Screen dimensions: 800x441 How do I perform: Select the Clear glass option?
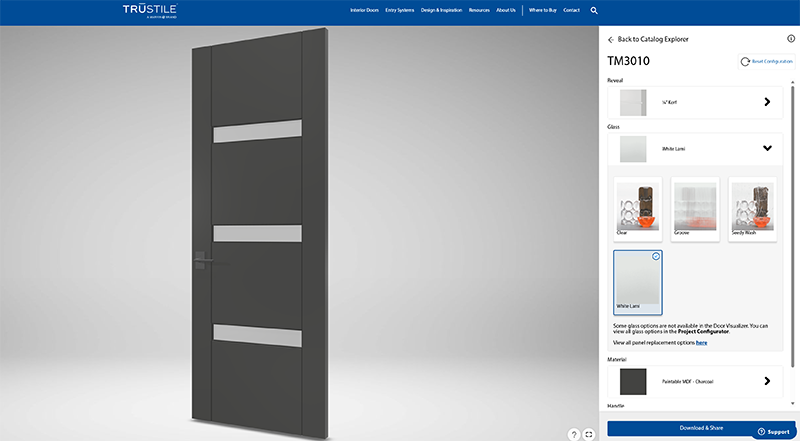pos(637,209)
